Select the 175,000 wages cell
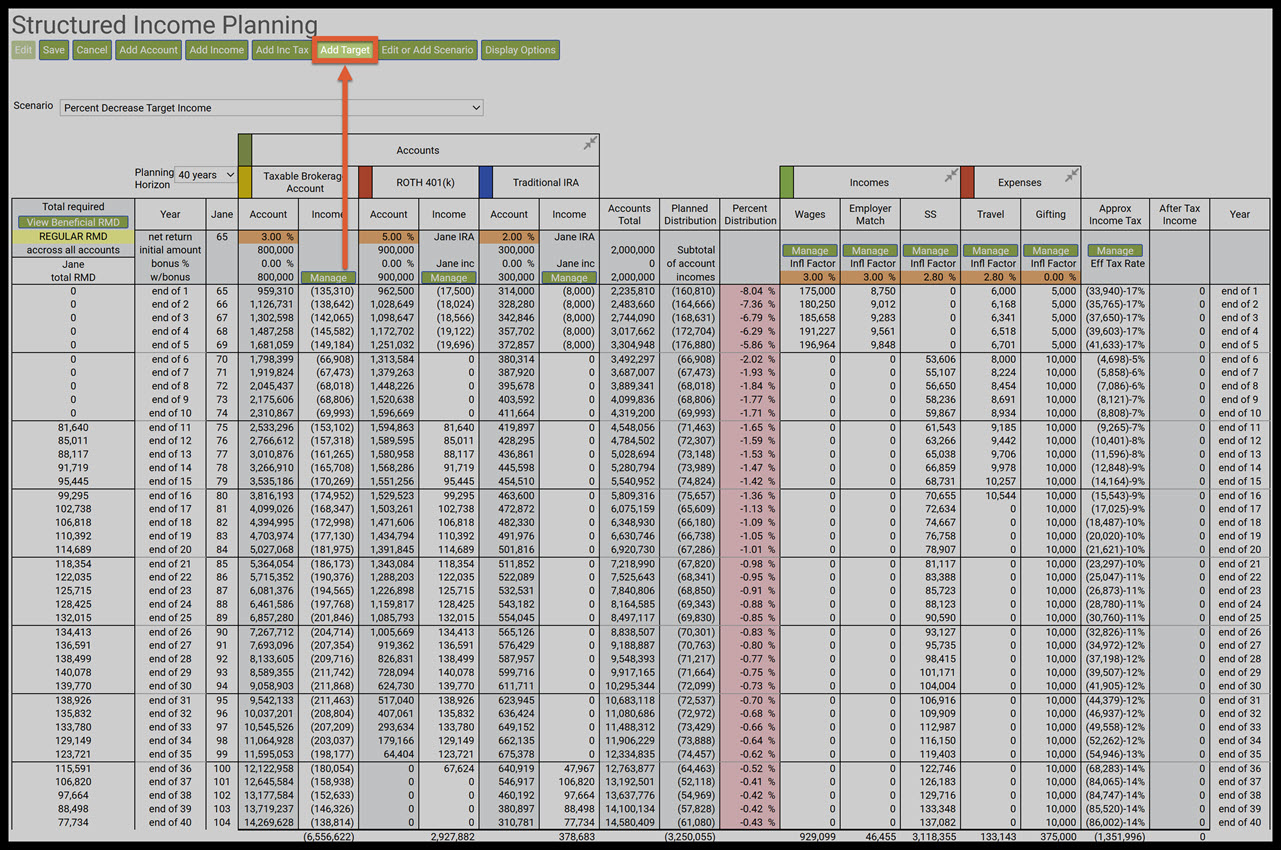Screen dimensions: 1281x850 pos(810,291)
